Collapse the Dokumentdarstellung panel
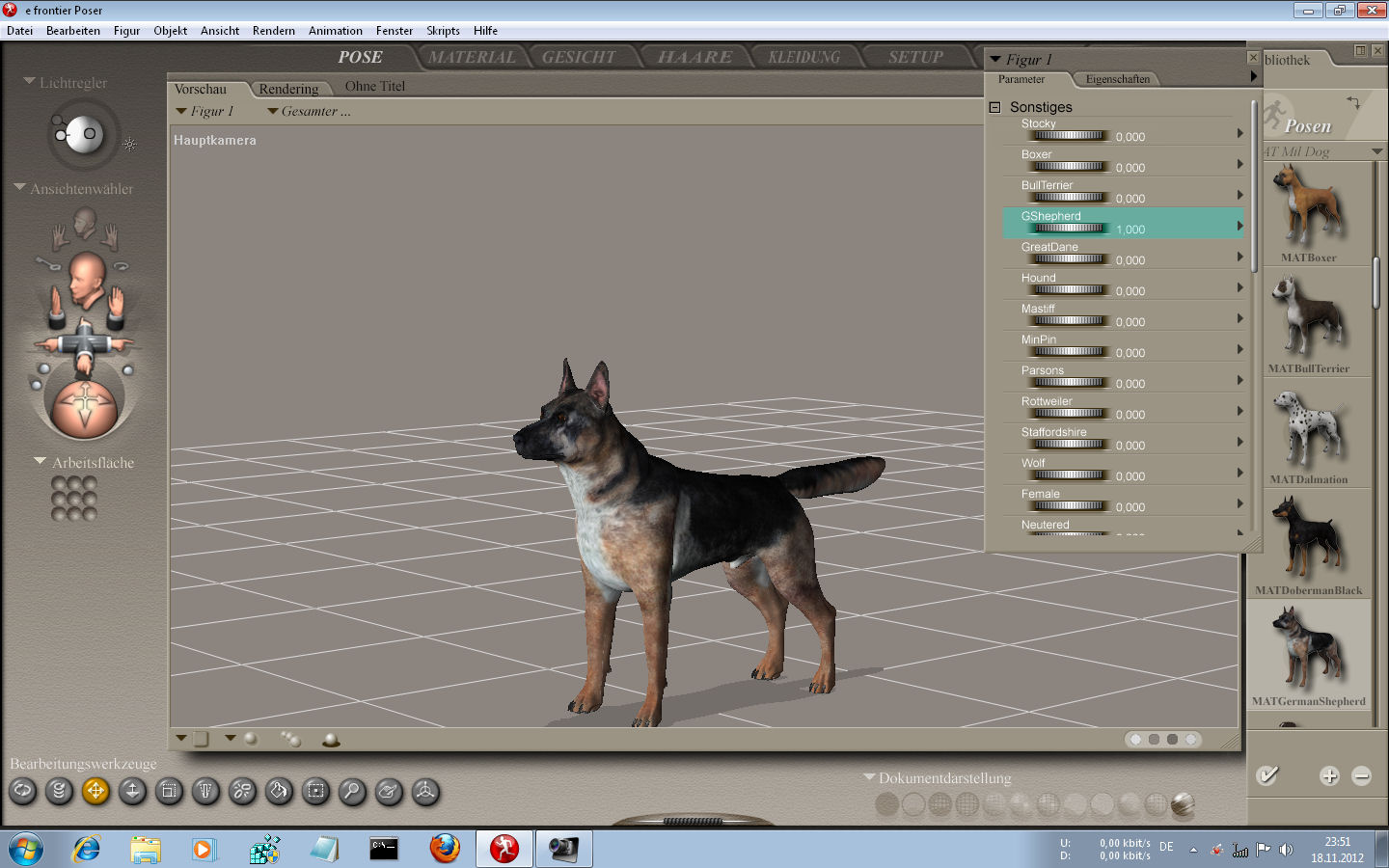 [869, 777]
